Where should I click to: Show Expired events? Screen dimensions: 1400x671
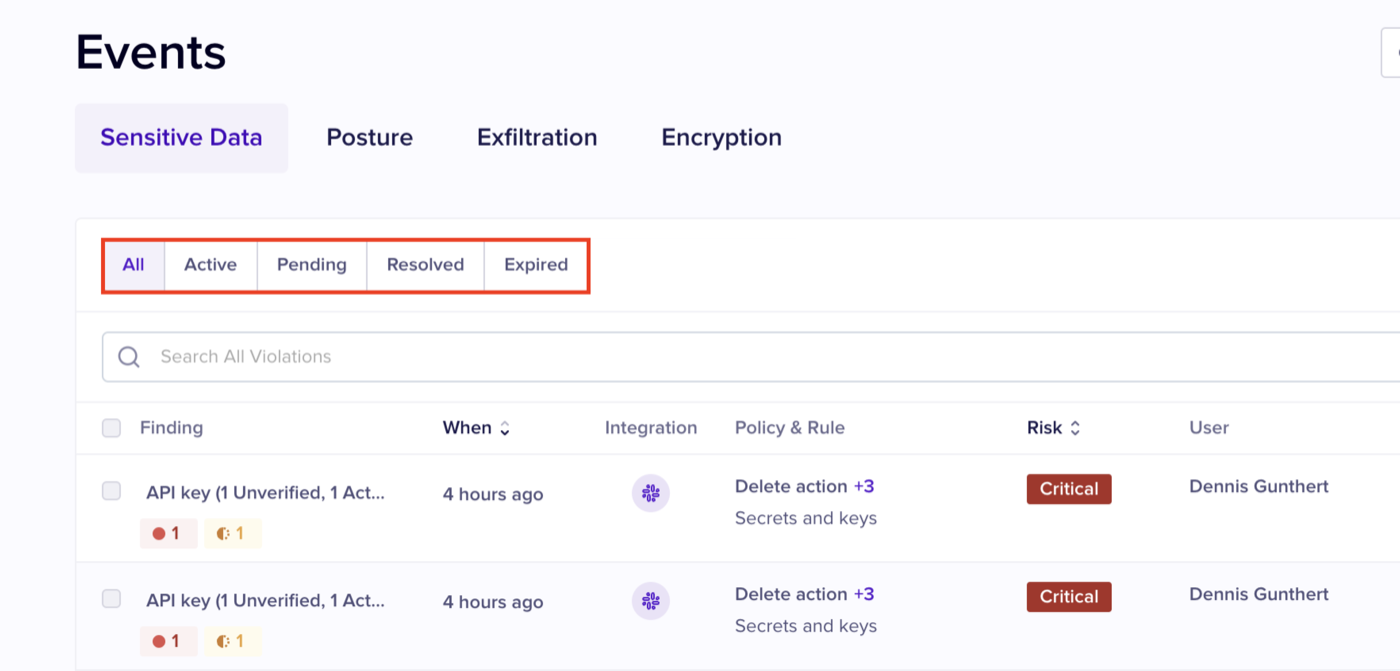pos(536,265)
